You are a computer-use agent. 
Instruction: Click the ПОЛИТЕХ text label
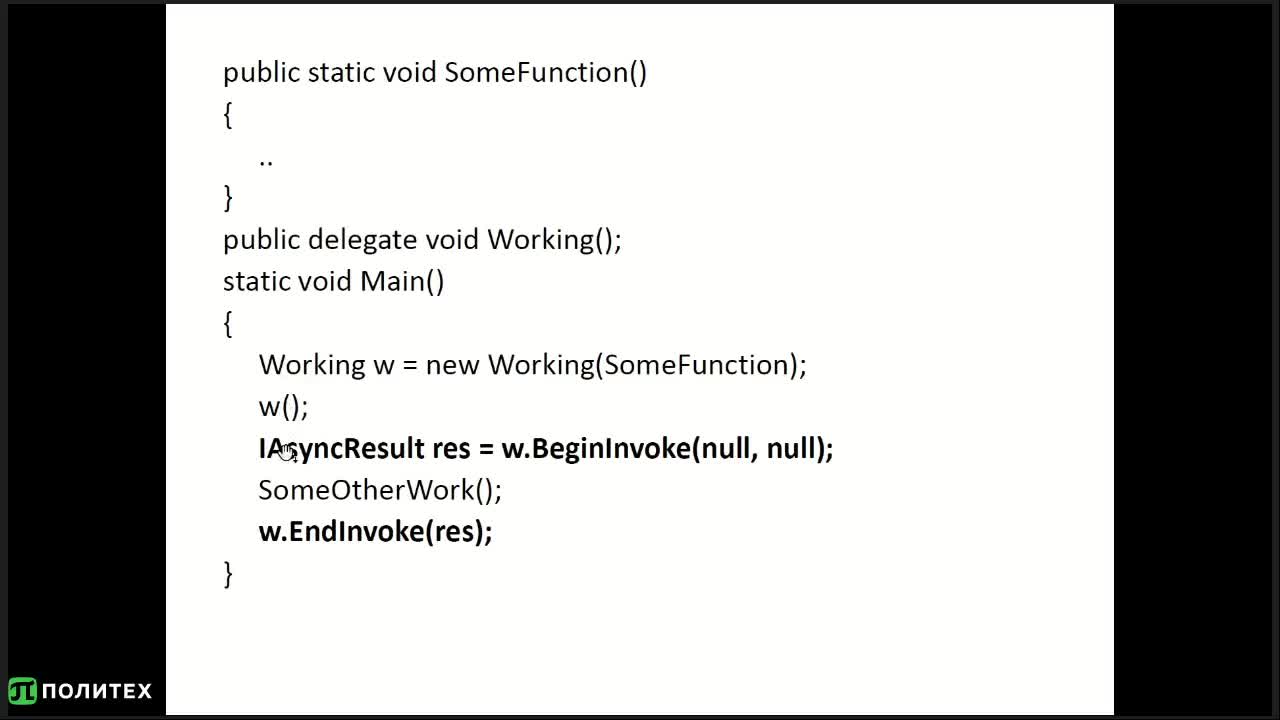point(97,691)
